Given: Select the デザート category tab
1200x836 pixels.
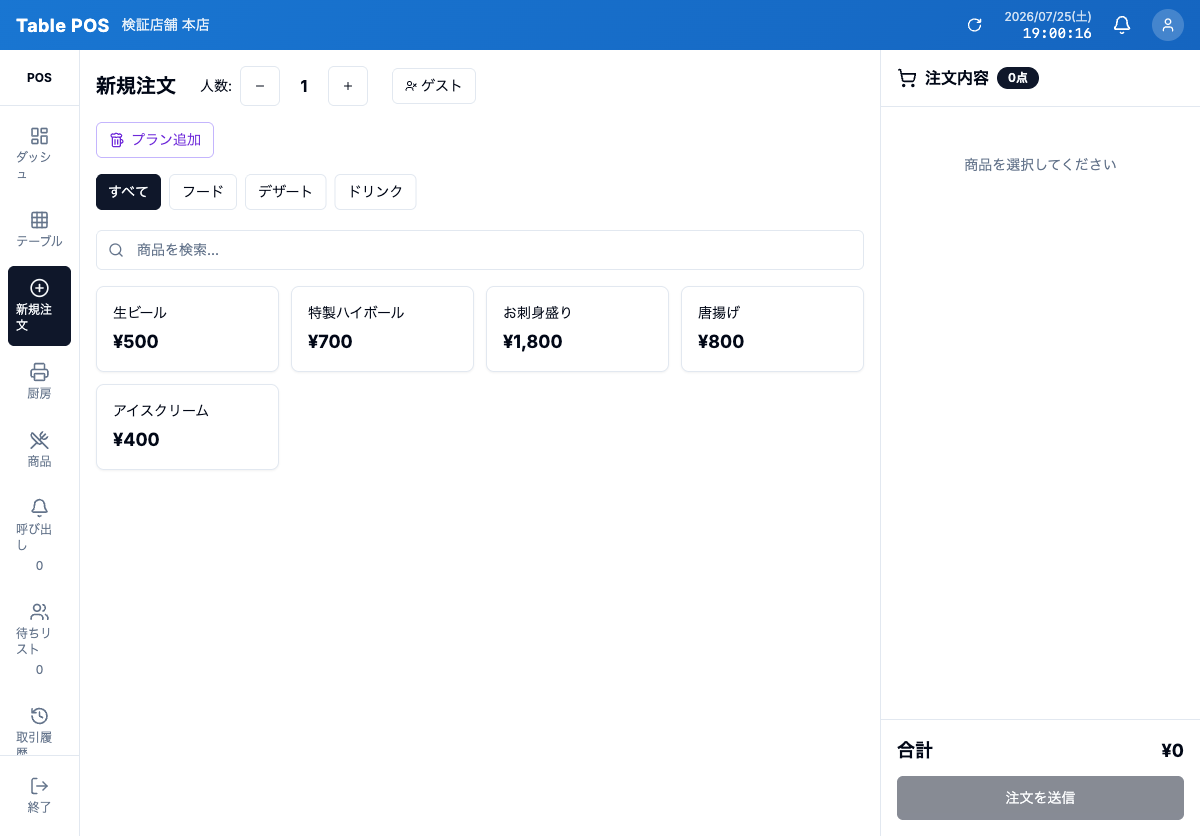Looking at the screenshot, I should (x=286, y=192).
